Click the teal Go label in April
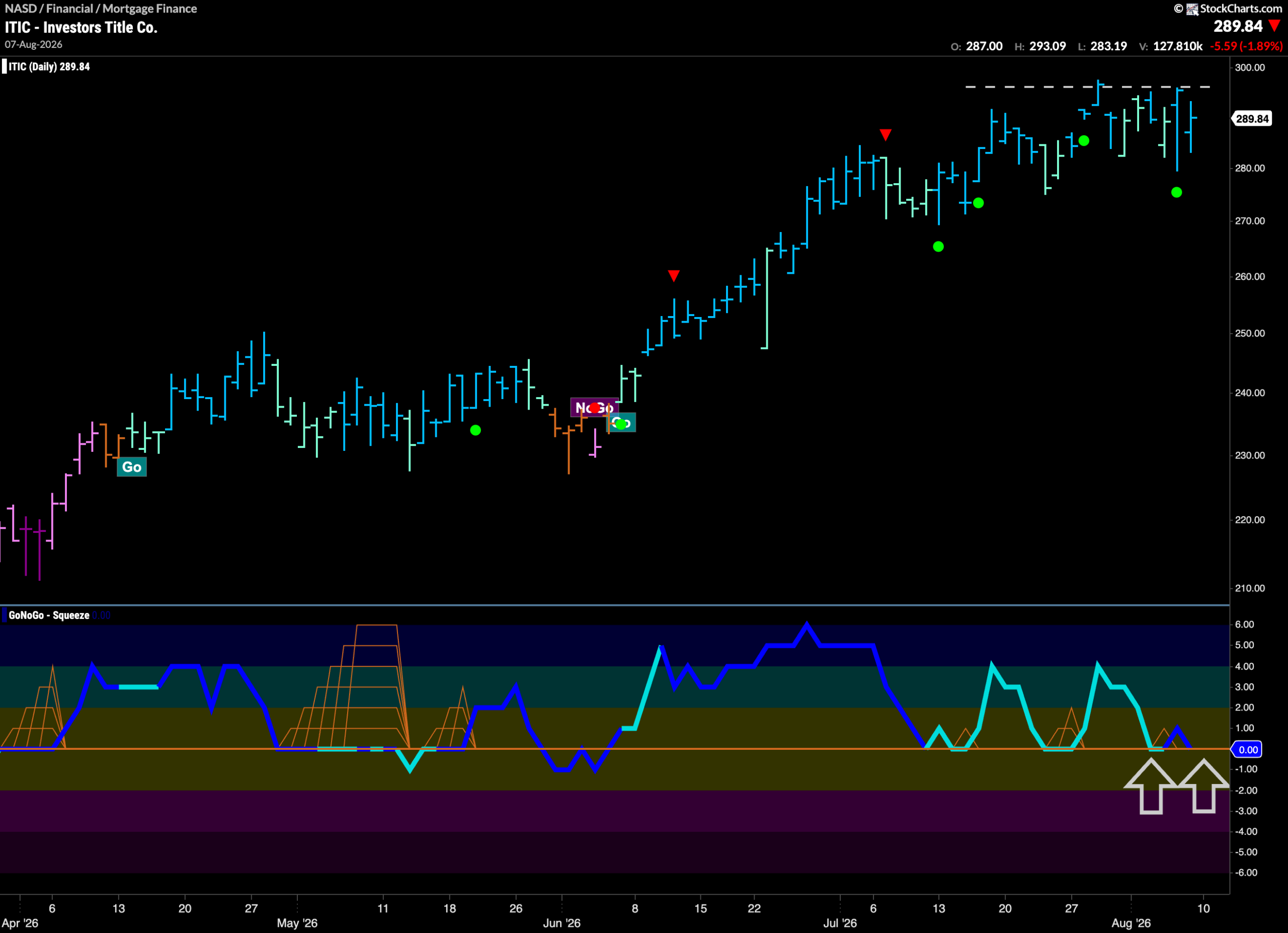The image size is (1288, 933). tap(132, 467)
